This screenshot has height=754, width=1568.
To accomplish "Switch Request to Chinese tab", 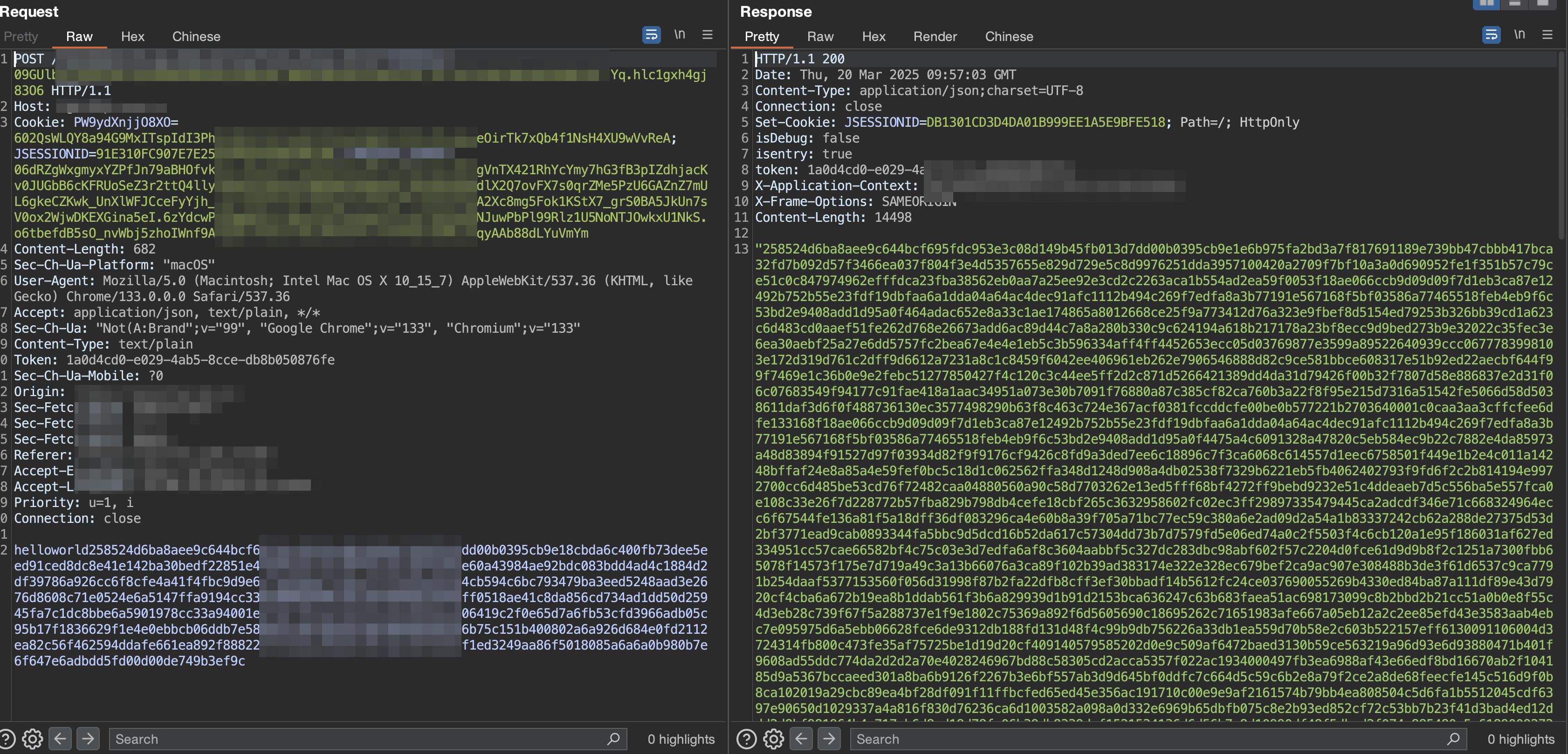I will (196, 36).
